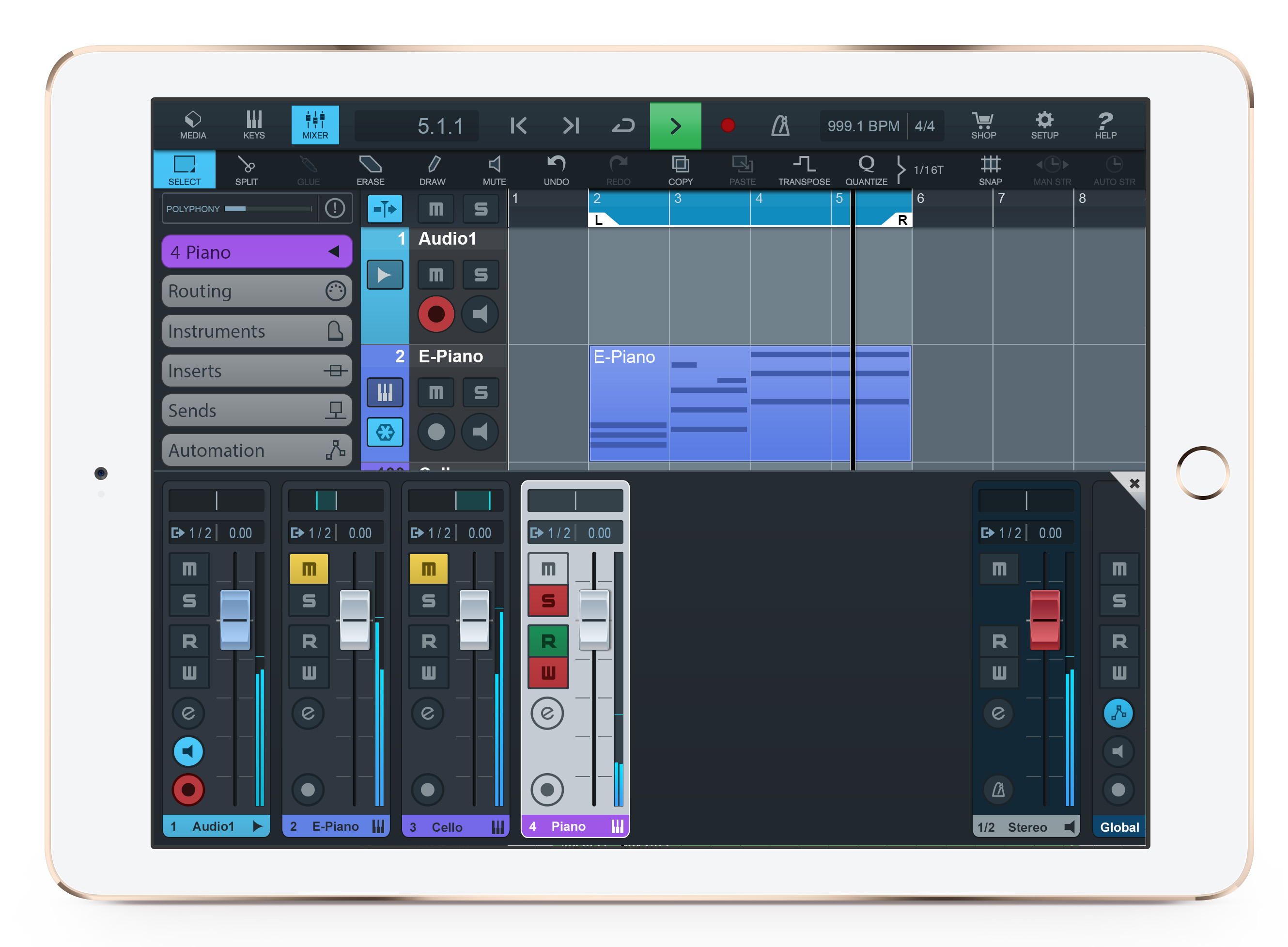
Task: Toggle monitor speaker on Audio1 track
Action: click(x=481, y=314)
